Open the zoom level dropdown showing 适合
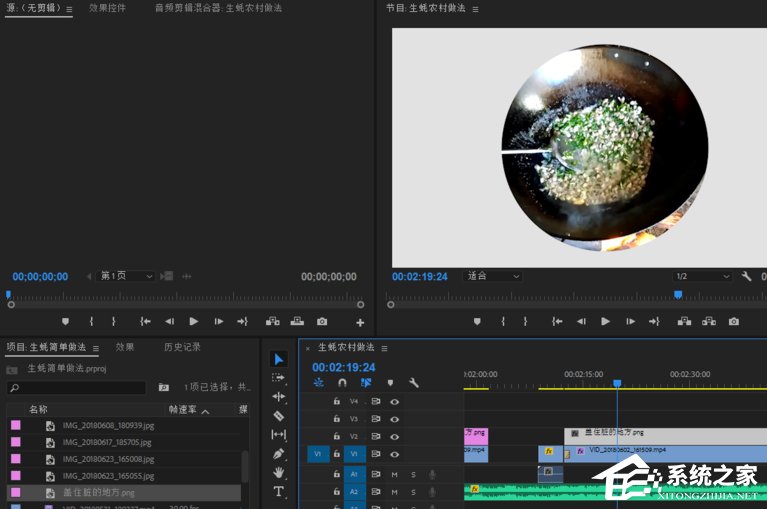This screenshot has width=767, height=509. (x=493, y=276)
